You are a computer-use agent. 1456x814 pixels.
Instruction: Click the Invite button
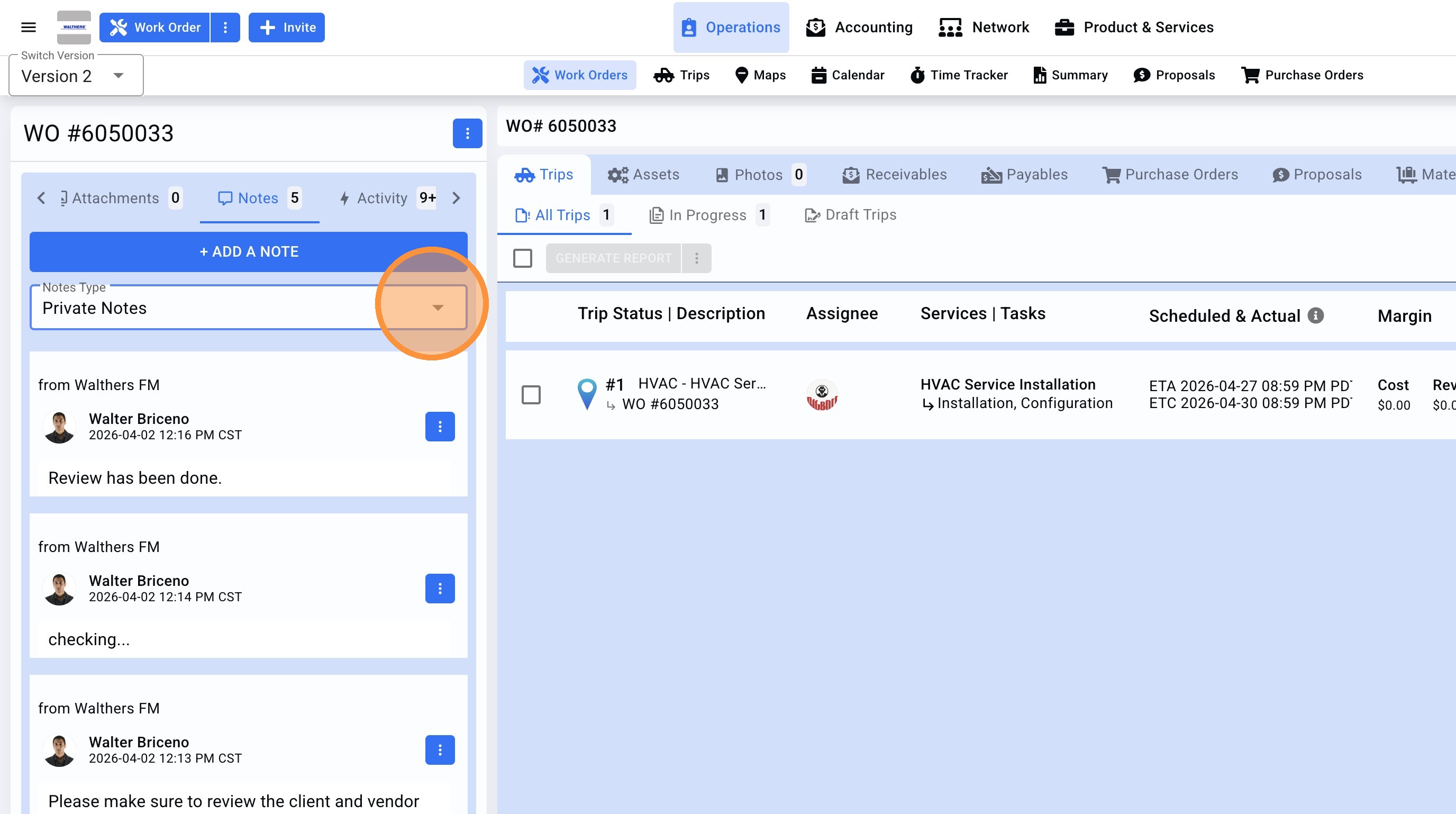click(x=287, y=27)
